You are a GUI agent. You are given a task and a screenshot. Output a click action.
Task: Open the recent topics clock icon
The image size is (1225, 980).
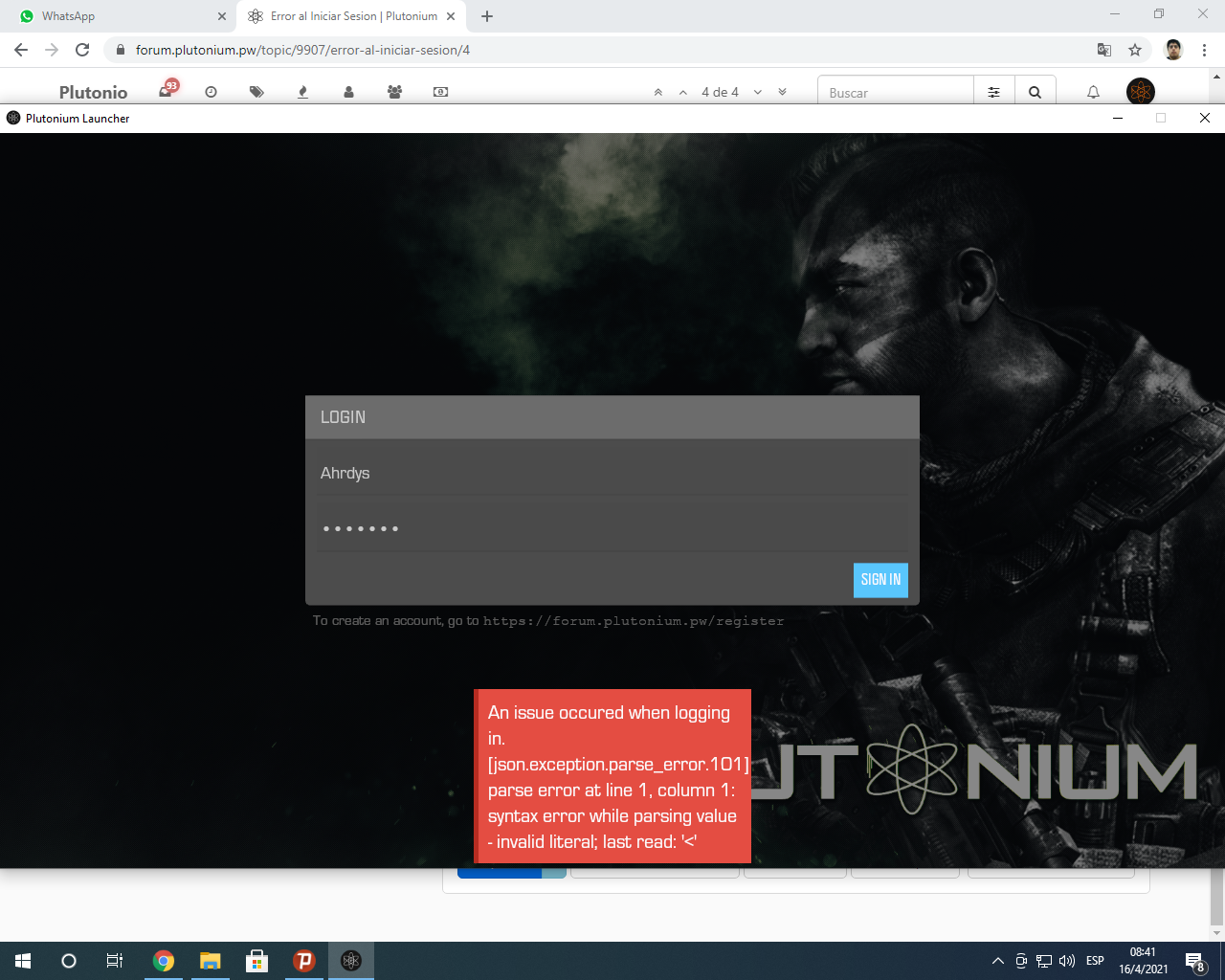pyautogui.click(x=212, y=92)
